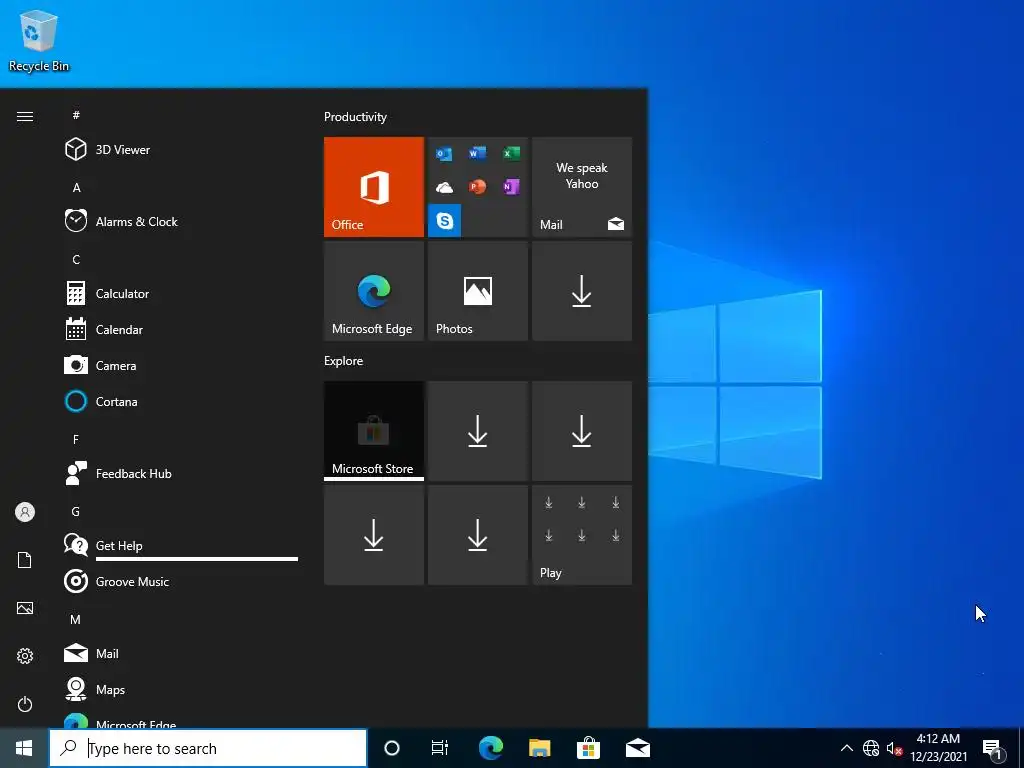Screen dimensions: 1024x768
Task: Jump to letter index via # header
Action: click(76, 115)
